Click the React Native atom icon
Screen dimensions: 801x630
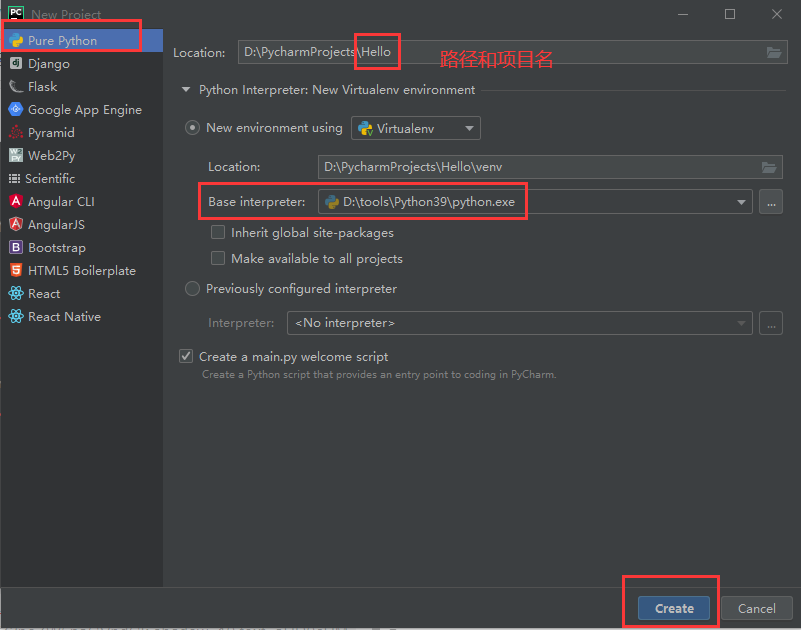[x=16, y=316]
